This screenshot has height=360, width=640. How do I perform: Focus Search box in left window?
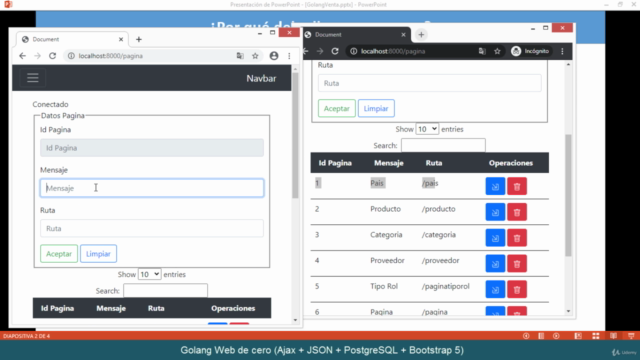tap(165, 291)
